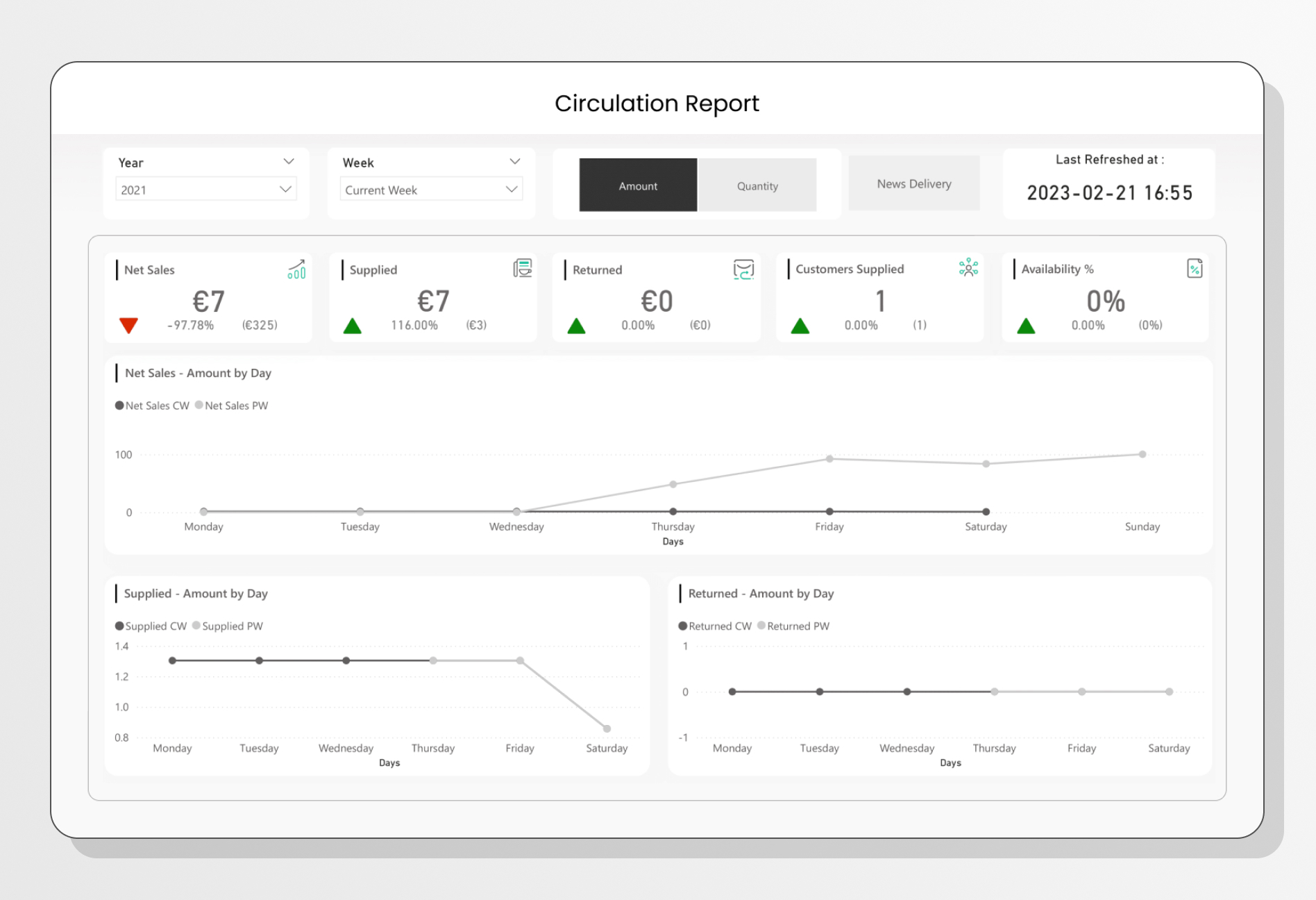The image size is (1316, 900).
Task: Click the Returned CW legend color dot
Action: tap(683, 626)
